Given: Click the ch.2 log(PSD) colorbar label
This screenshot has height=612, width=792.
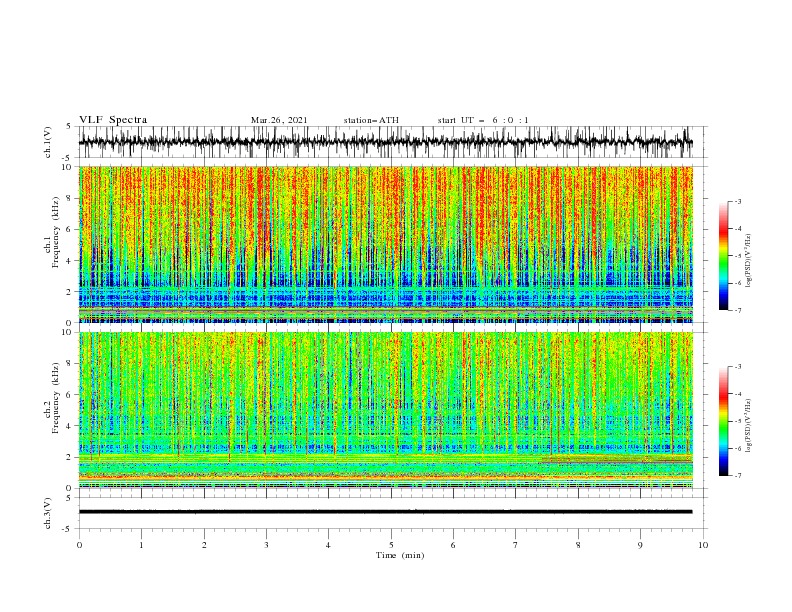Looking at the screenshot, I should 748,425.
